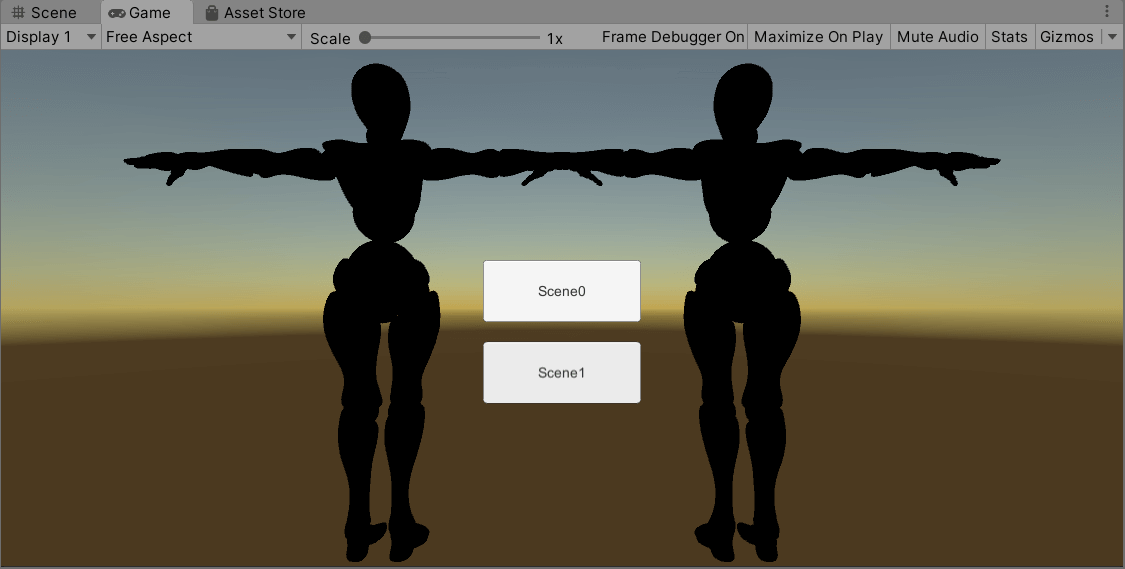Expand the Gizmos dropdown arrow
Screen dimensions: 1125x569
[x=1112, y=37]
